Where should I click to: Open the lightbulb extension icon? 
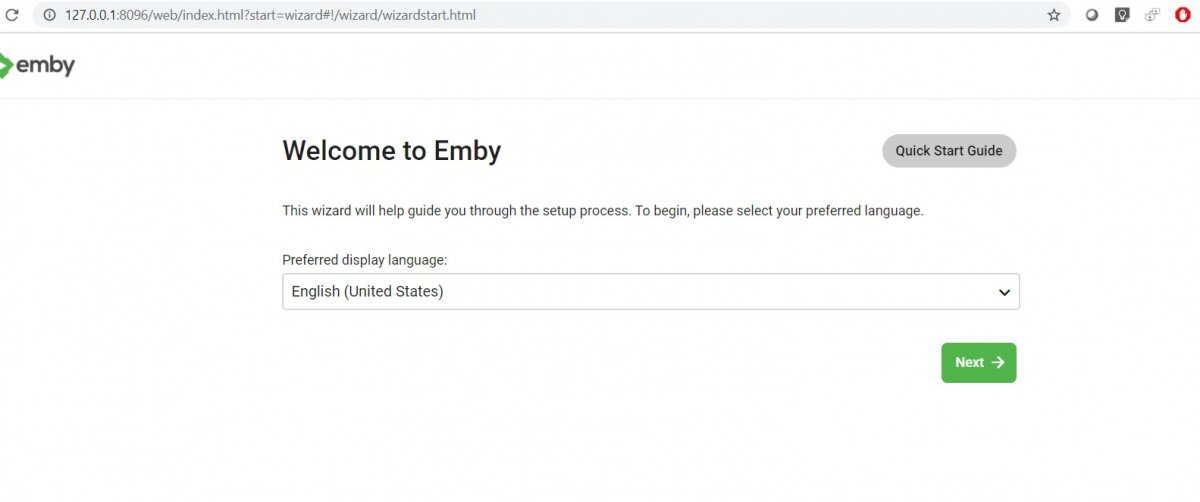click(1123, 15)
